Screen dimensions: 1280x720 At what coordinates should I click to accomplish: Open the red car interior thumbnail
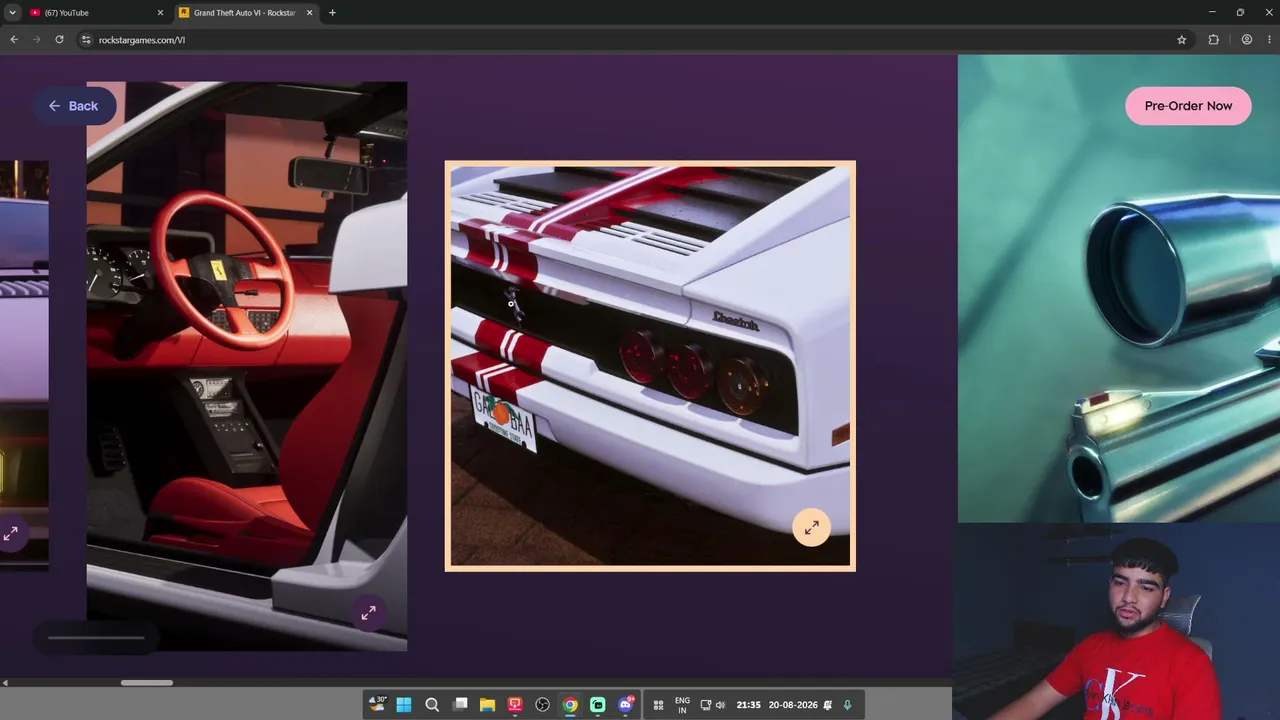pyautogui.click(x=246, y=366)
